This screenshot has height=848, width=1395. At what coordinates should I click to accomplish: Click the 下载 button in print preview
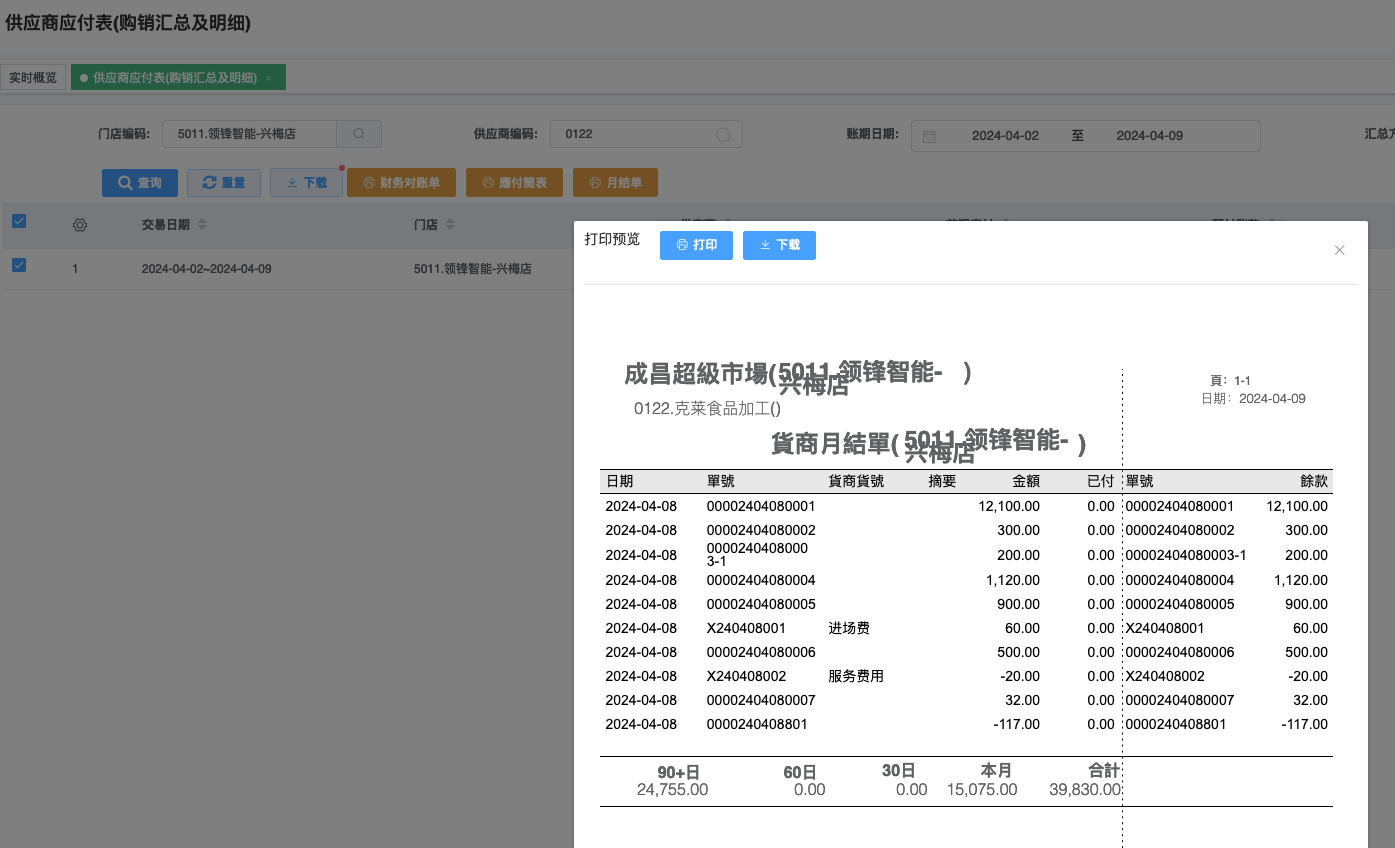tap(779, 245)
